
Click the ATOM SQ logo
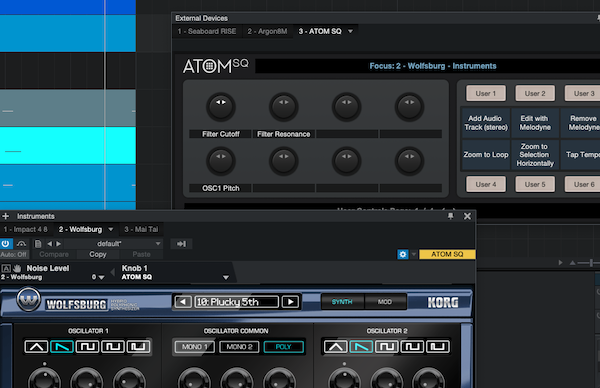215,66
